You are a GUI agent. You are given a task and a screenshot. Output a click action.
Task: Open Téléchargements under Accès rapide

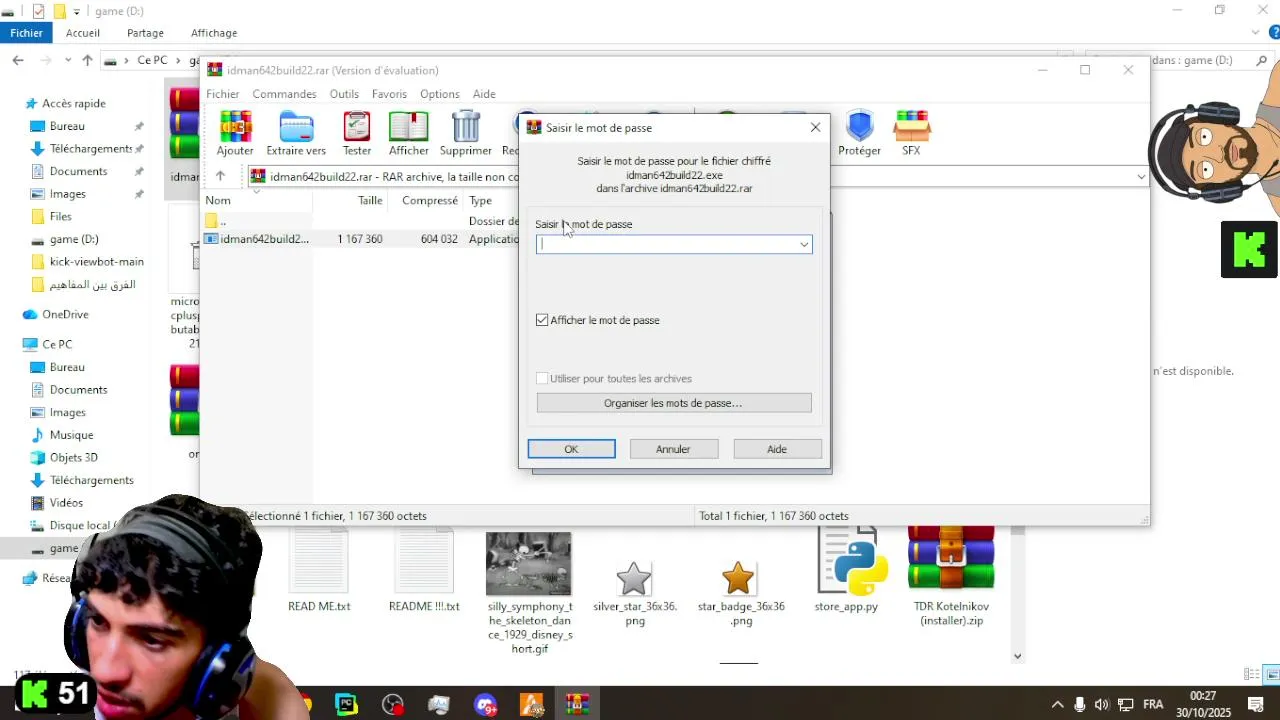[90, 149]
